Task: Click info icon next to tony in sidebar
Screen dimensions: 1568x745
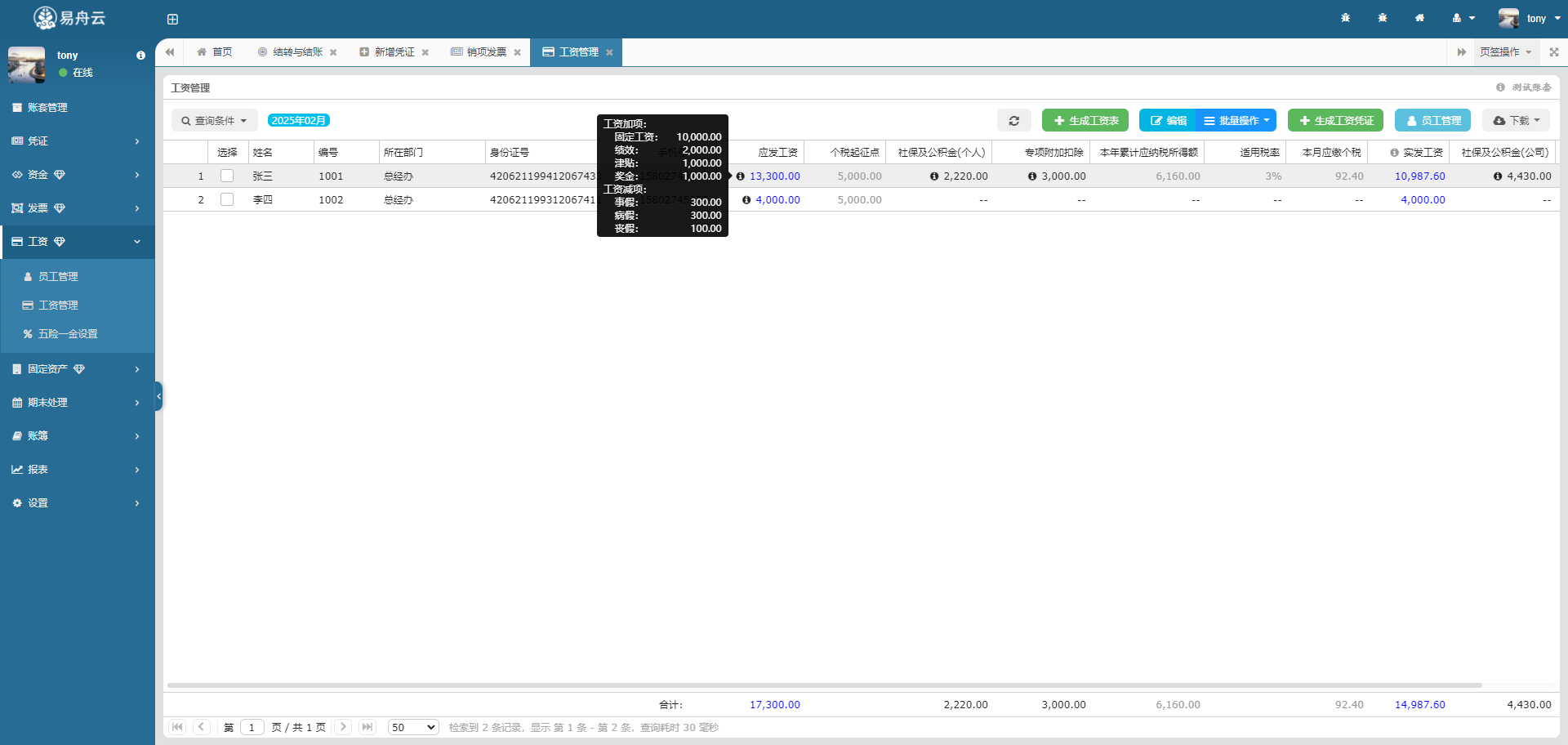Action: coord(140,56)
